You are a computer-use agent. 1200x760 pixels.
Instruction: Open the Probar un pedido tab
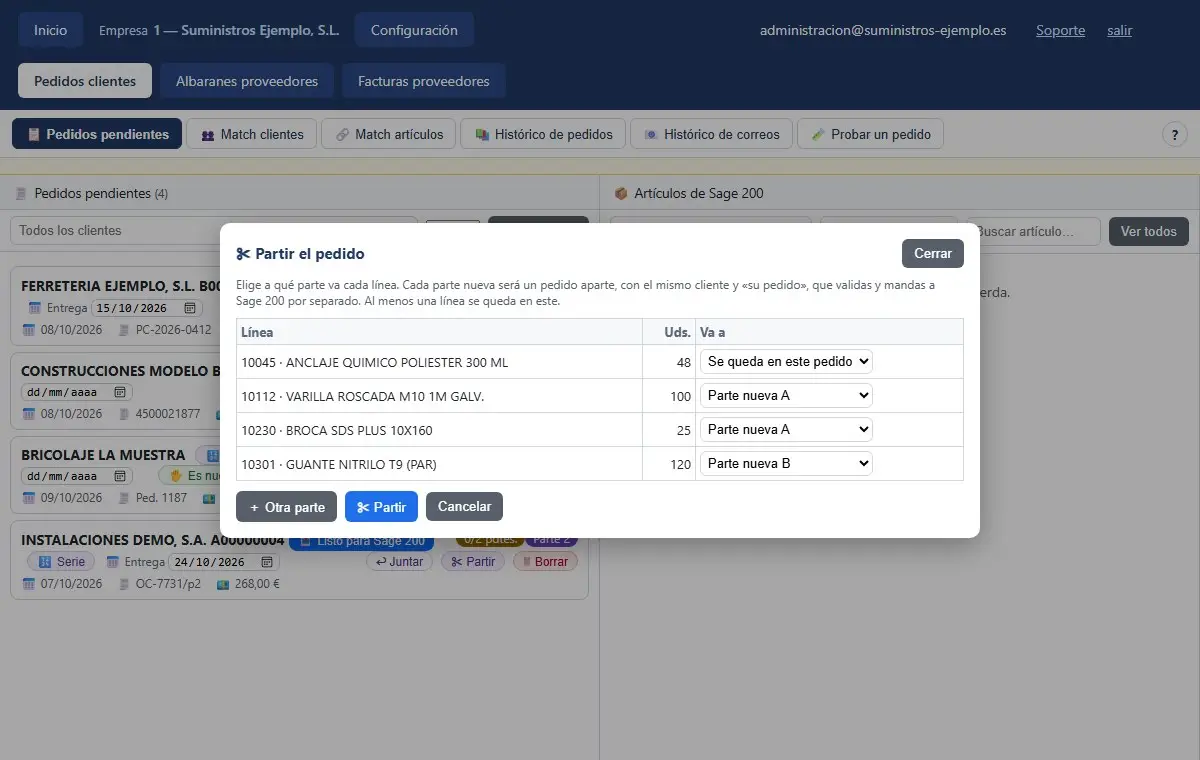tap(870, 134)
